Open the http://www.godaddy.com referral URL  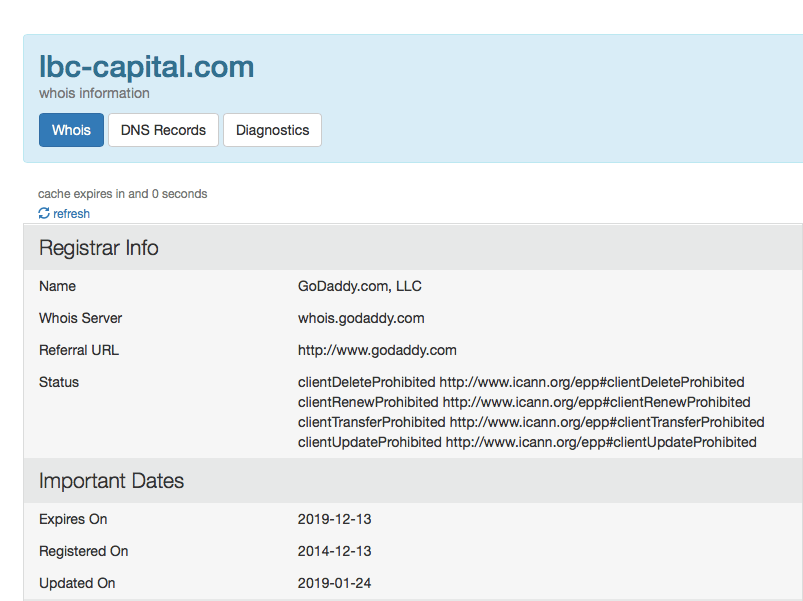pyautogui.click(x=377, y=350)
